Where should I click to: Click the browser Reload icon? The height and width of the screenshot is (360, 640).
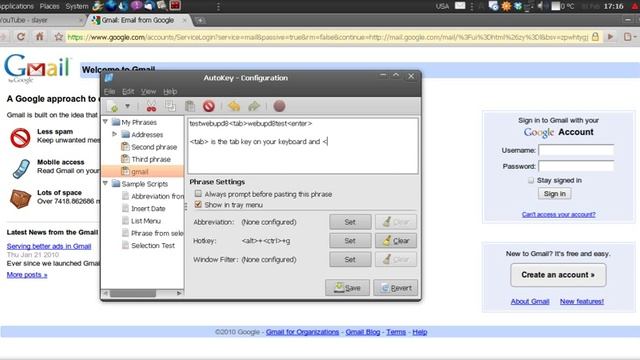click(x=20, y=37)
